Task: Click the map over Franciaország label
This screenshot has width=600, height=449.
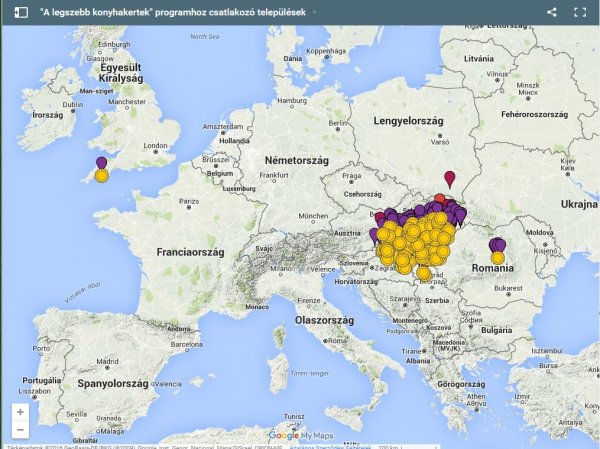Action: [196, 253]
